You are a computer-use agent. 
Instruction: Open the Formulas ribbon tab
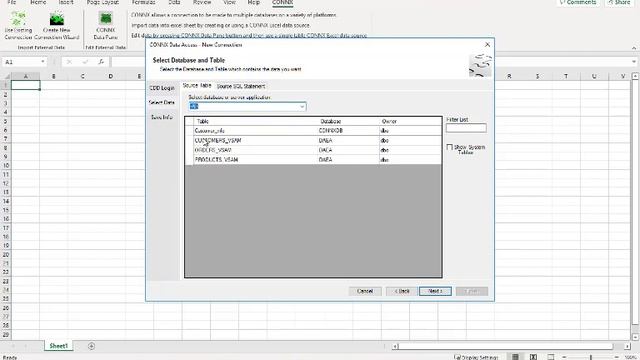143,2
